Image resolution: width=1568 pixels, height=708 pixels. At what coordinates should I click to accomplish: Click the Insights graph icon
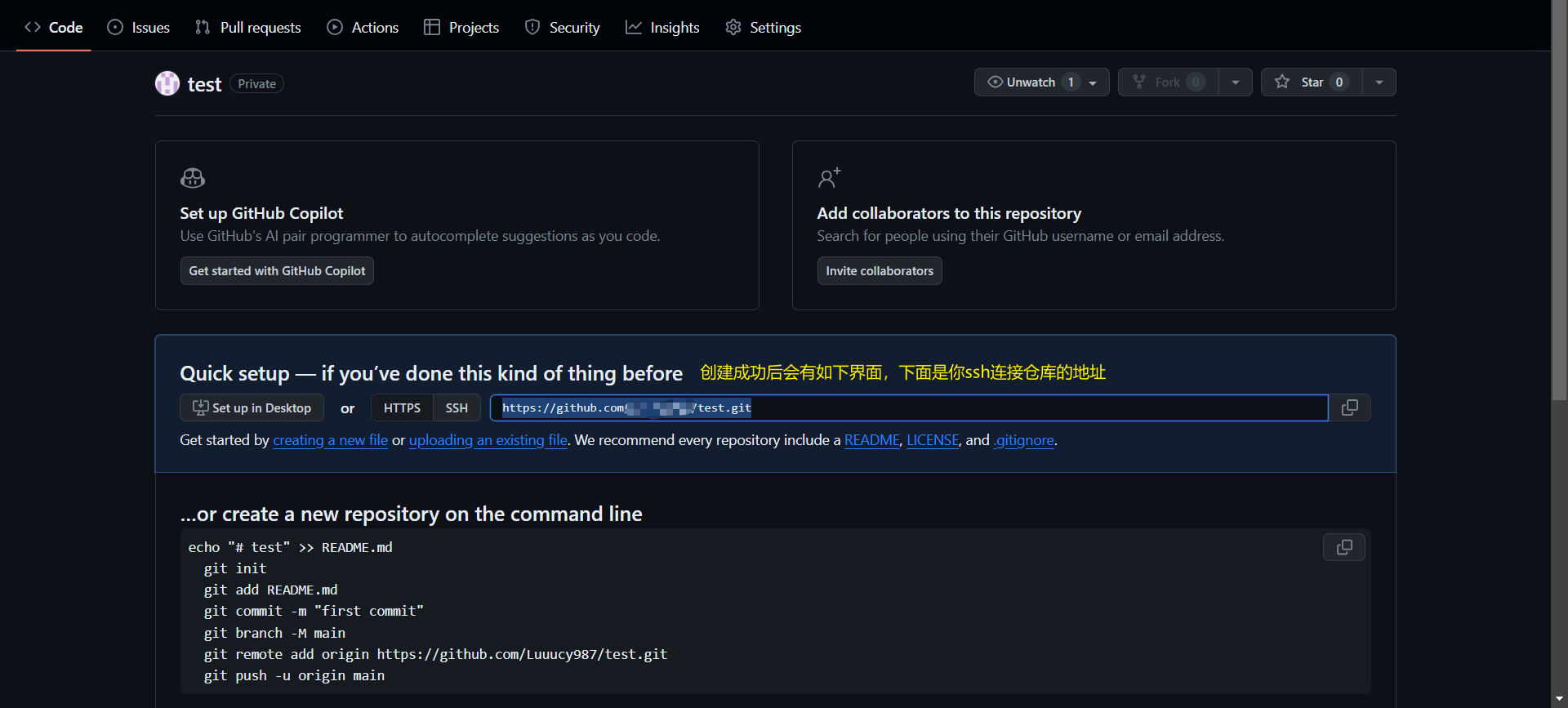pos(634,27)
